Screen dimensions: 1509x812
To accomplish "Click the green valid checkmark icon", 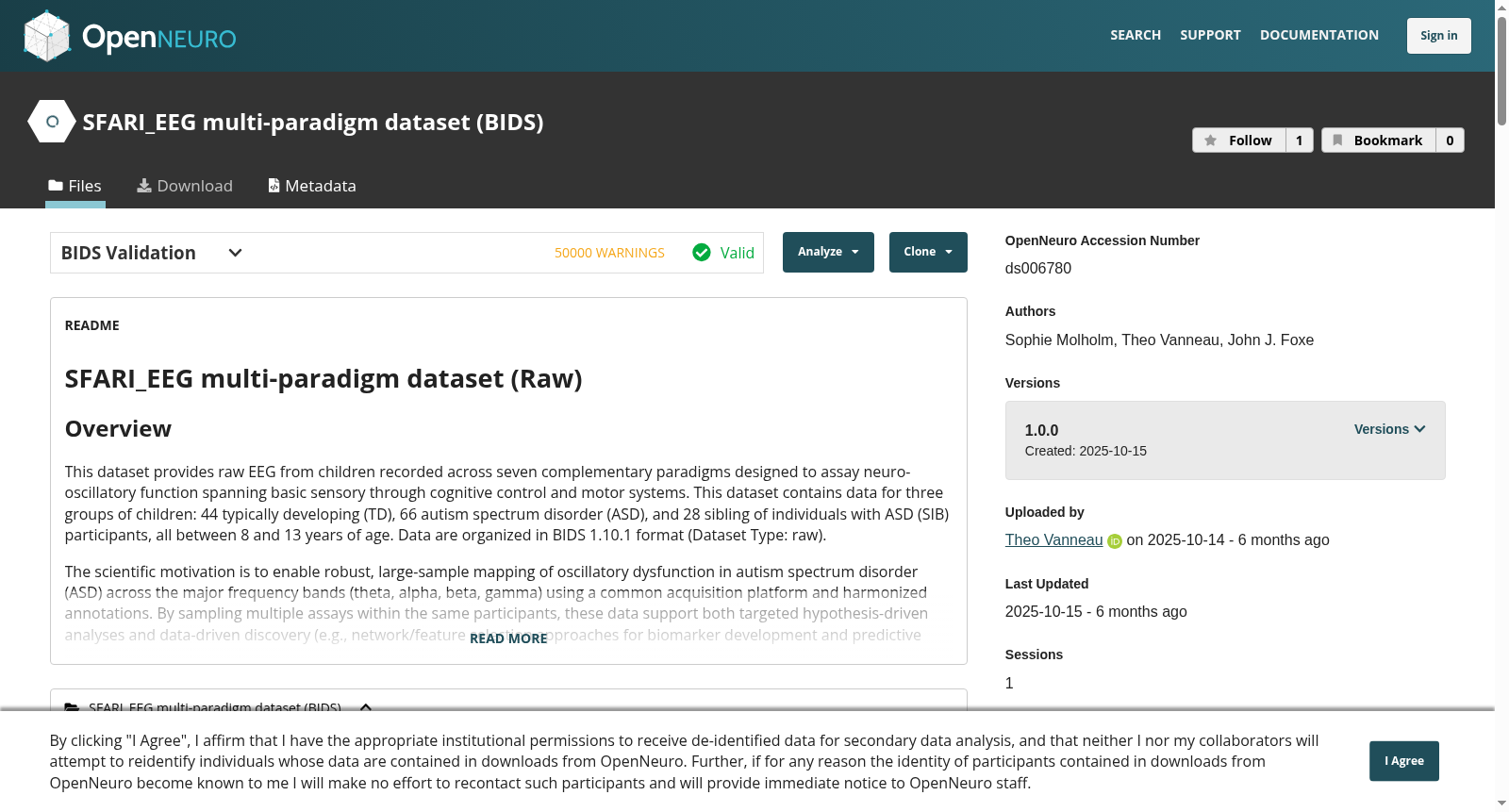I will [x=702, y=253].
